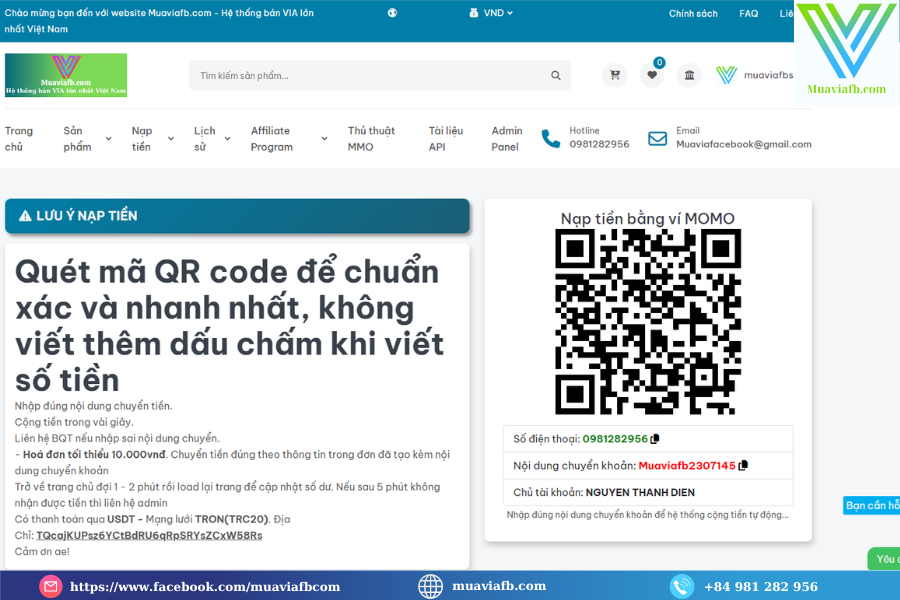
Task: Click the large Muaviafb.com corner logo
Action: pyautogui.click(x=847, y=51)
